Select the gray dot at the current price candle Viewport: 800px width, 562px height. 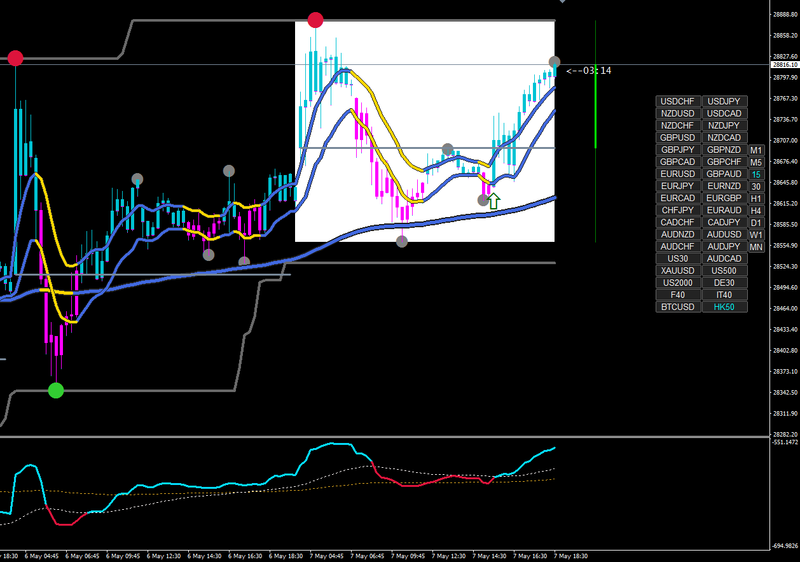tap(554, 62)
